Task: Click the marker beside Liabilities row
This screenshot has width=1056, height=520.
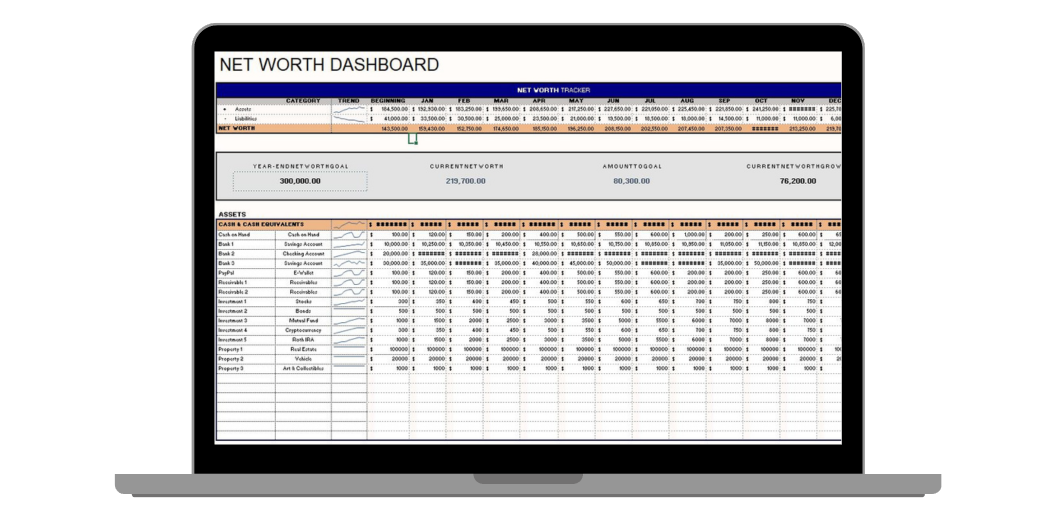Action: [x=224, y=118]
